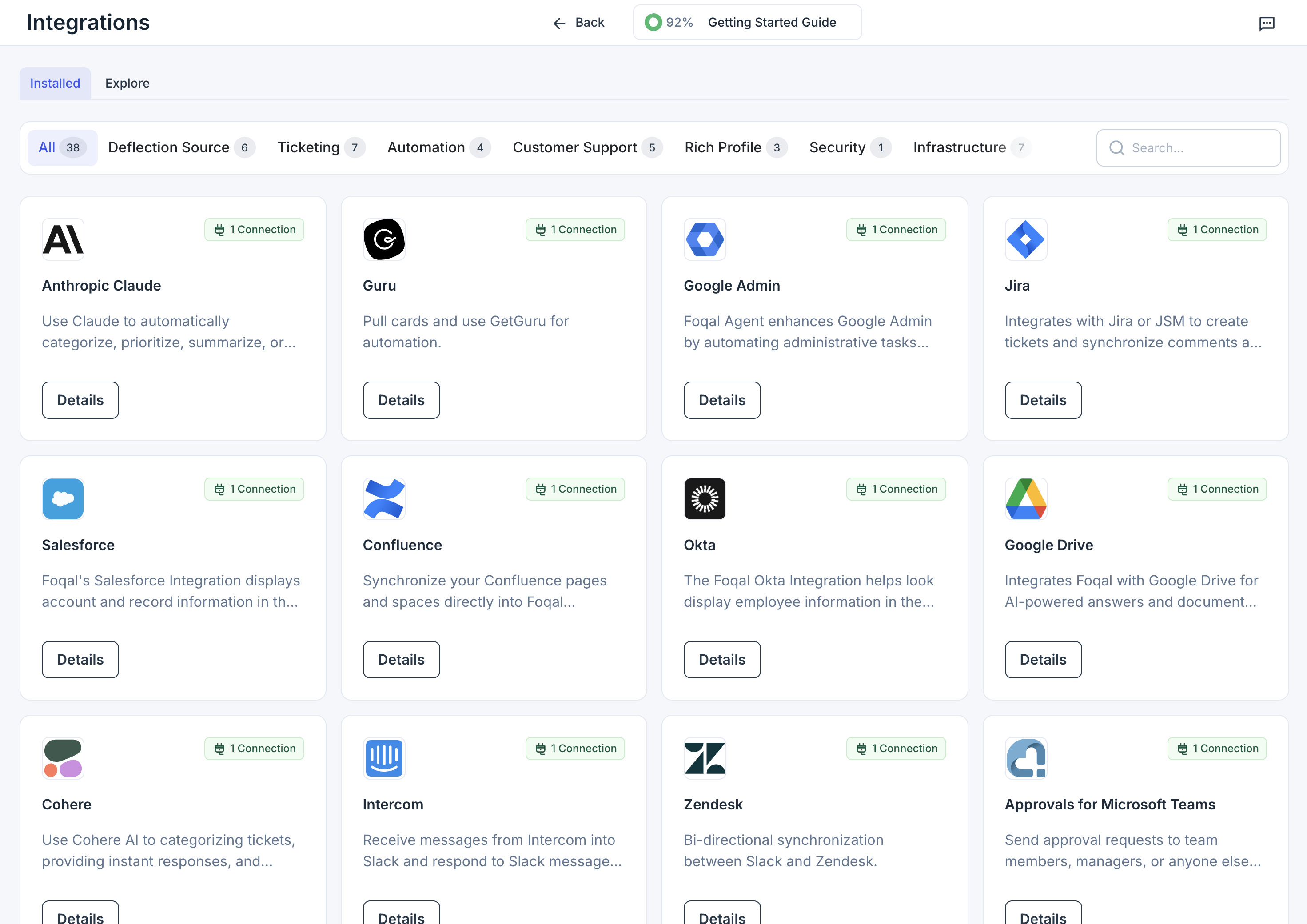Click the Guru logo icon
The width and height of the screenshot is (1307, 924).
point(384,240)
